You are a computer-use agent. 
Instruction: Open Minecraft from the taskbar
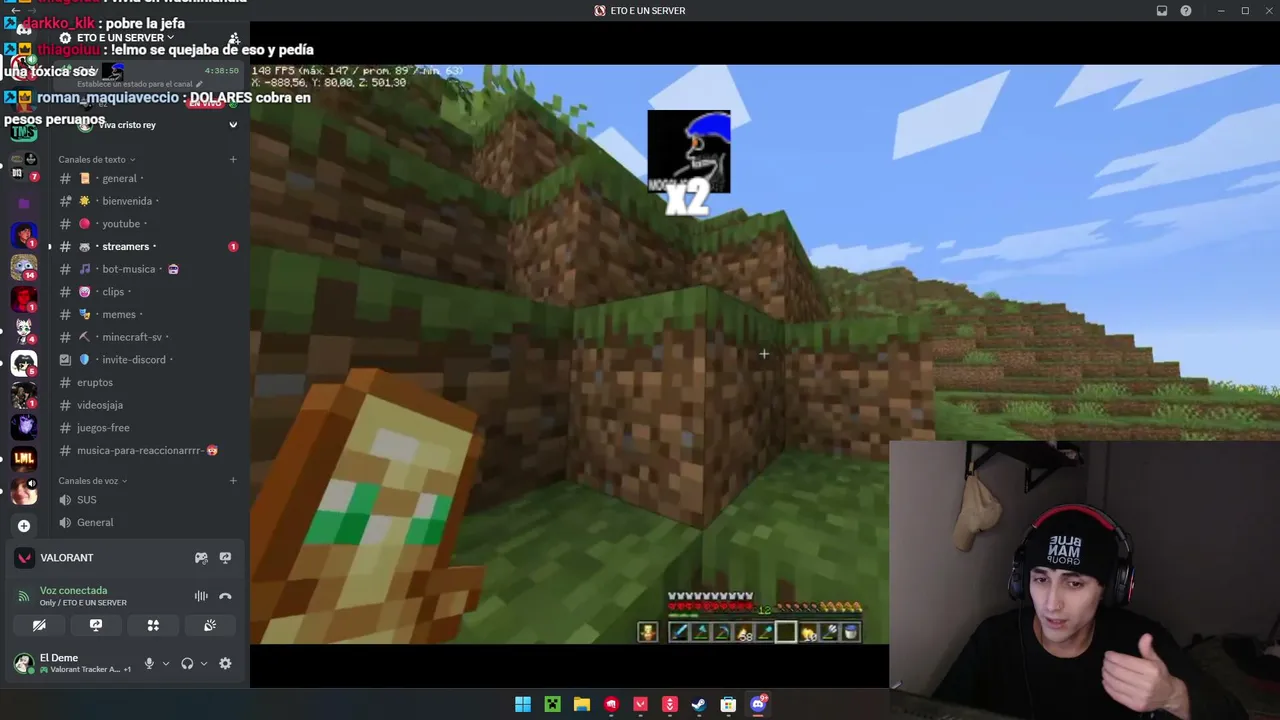[x=552, y=705]
